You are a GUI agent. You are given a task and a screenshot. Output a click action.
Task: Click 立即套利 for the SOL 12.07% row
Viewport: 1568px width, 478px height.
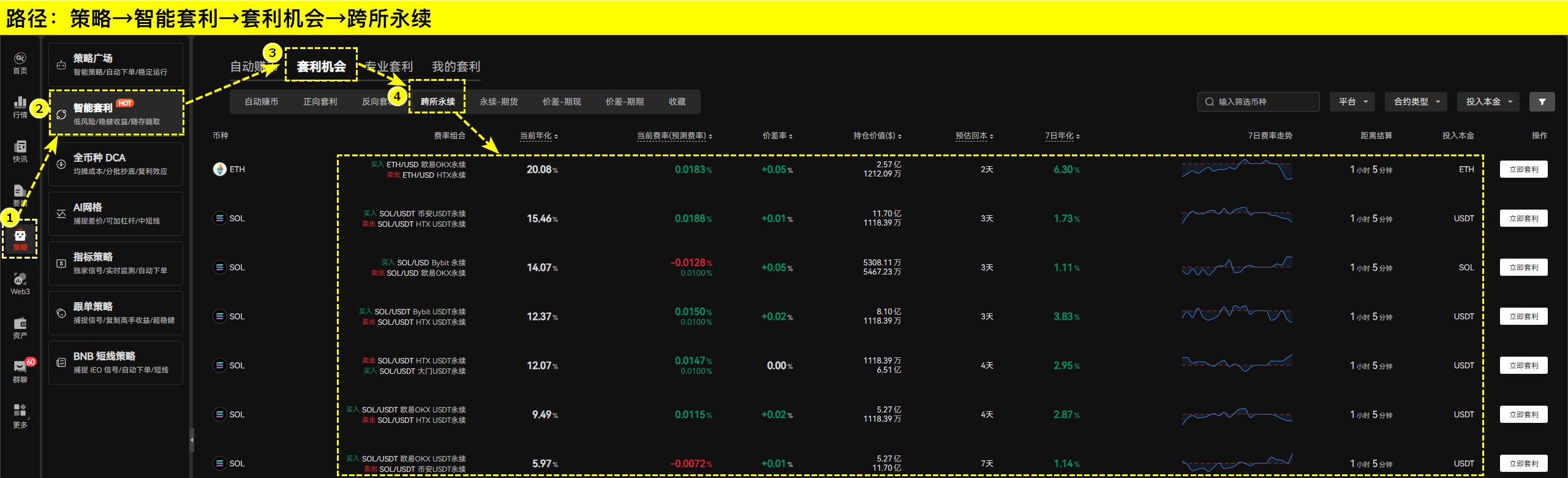tap(1523, 365)
